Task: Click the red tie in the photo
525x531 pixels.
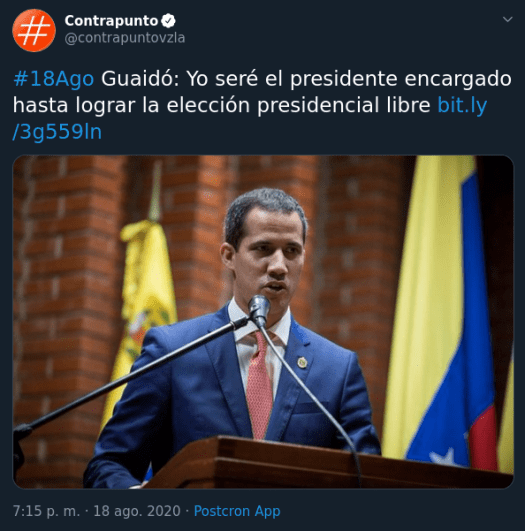Action: point(259,384)
